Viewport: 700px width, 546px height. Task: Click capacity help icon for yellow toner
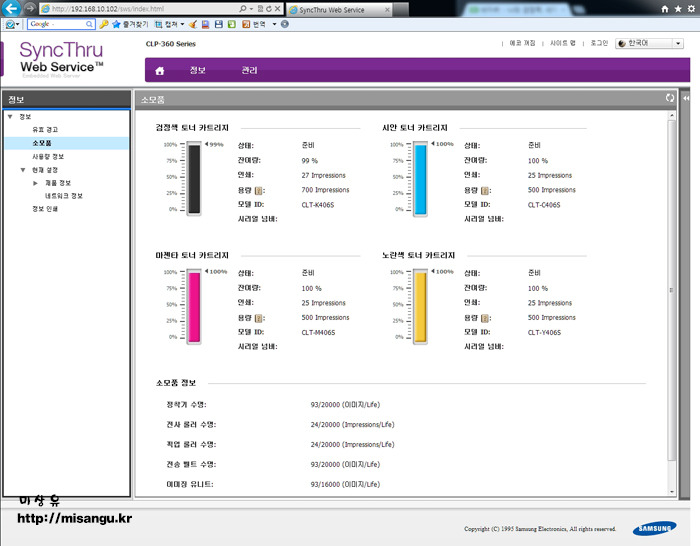point(485,318)
